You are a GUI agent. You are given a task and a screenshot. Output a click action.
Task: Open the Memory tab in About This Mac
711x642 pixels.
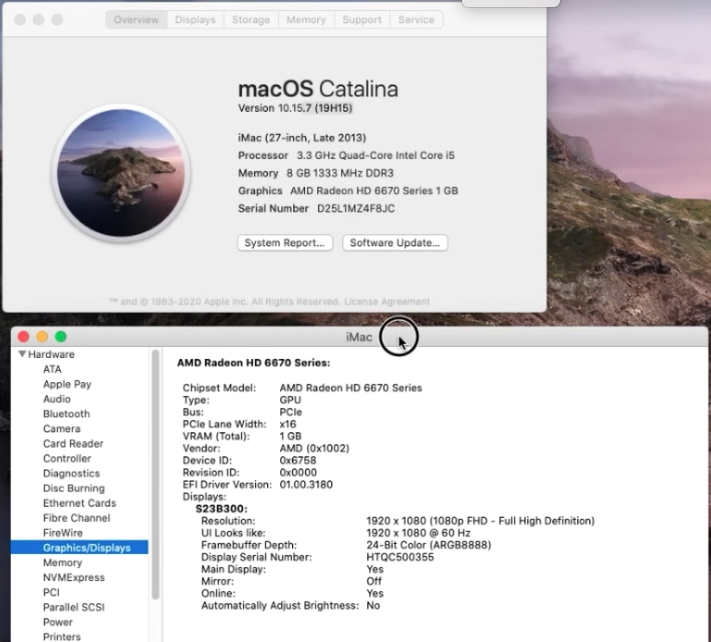click(306, 20)
